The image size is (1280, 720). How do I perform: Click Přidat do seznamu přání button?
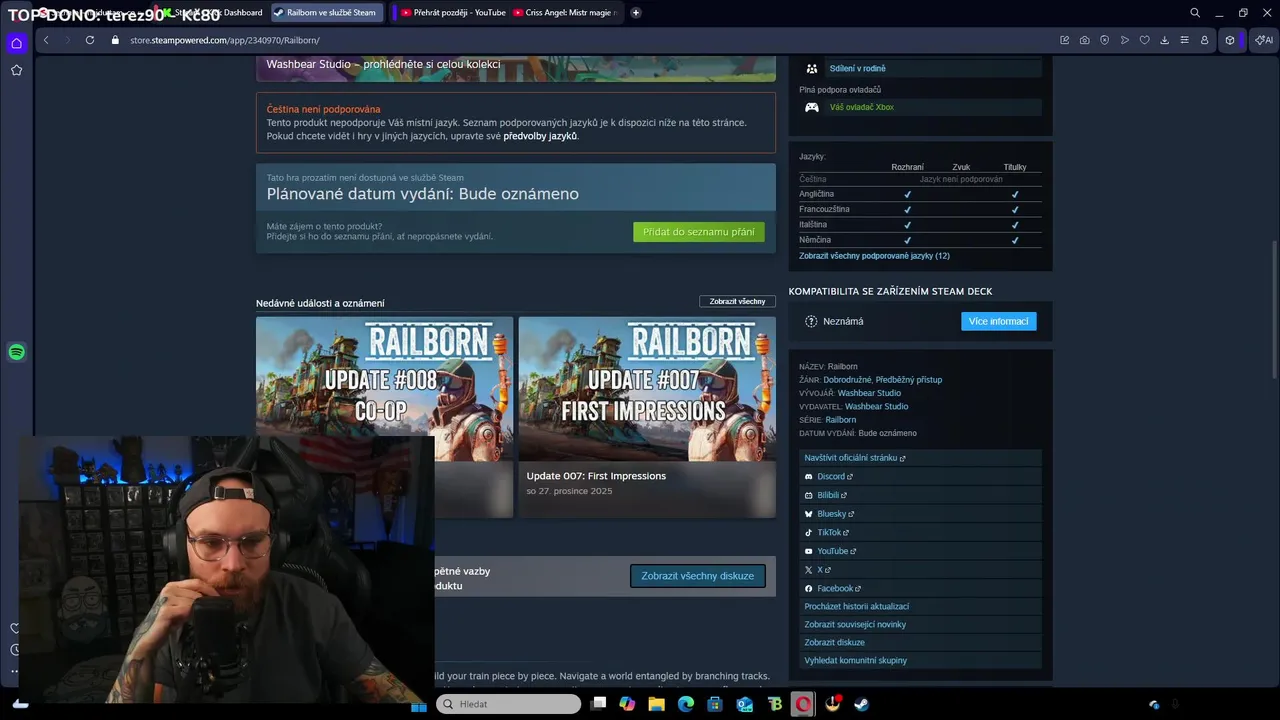point(698,232)
